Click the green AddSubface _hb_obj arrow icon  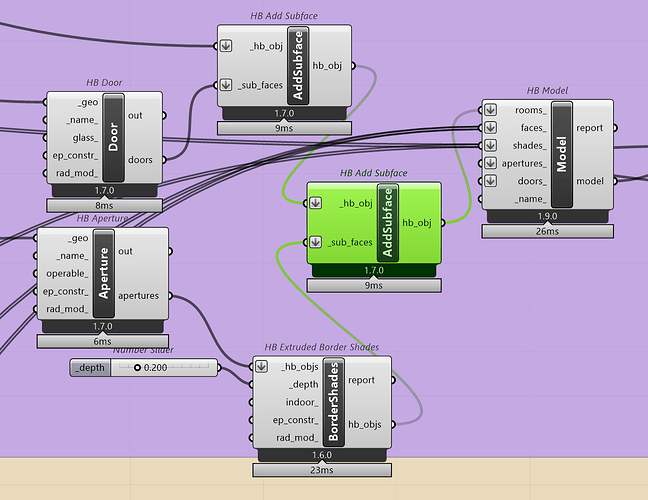pos(315,203)
